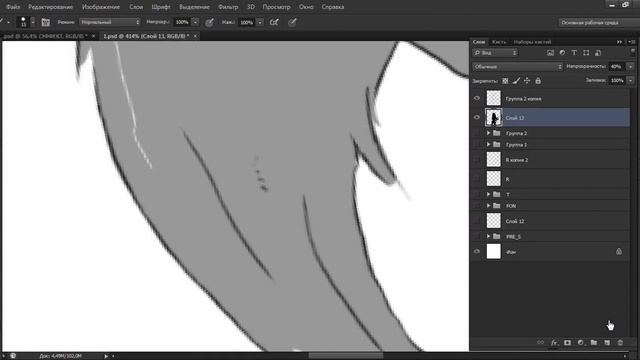Lock transparent pixels toggle
The width and height of the screenshot is (640, 360).
(x=505, y=81)
